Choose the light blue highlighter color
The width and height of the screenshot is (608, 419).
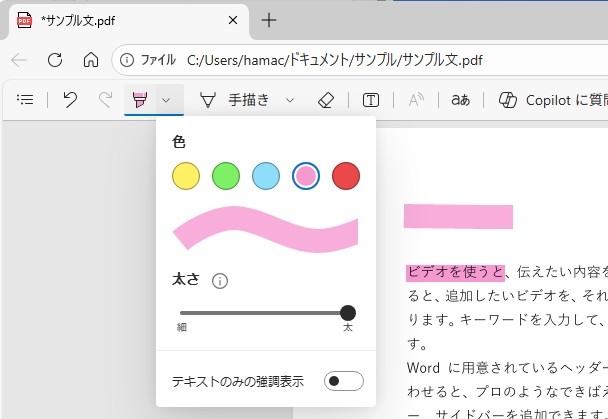[x=266, y=176]
